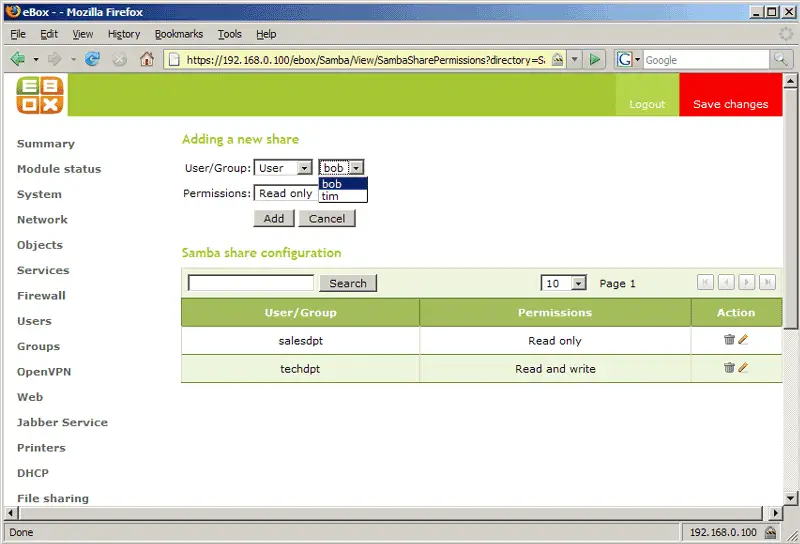
Task: Click the Firefox forward arrow button
Action: pos(54,59)
